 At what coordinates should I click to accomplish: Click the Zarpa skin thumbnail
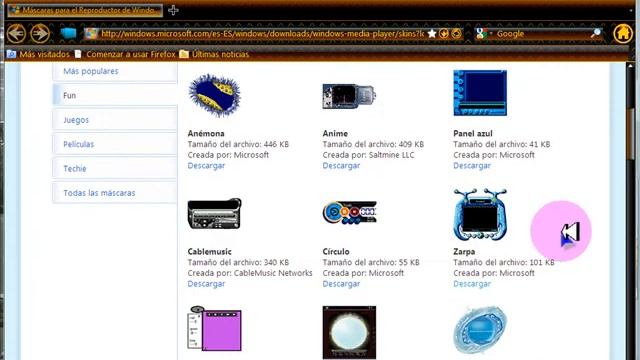480,214
